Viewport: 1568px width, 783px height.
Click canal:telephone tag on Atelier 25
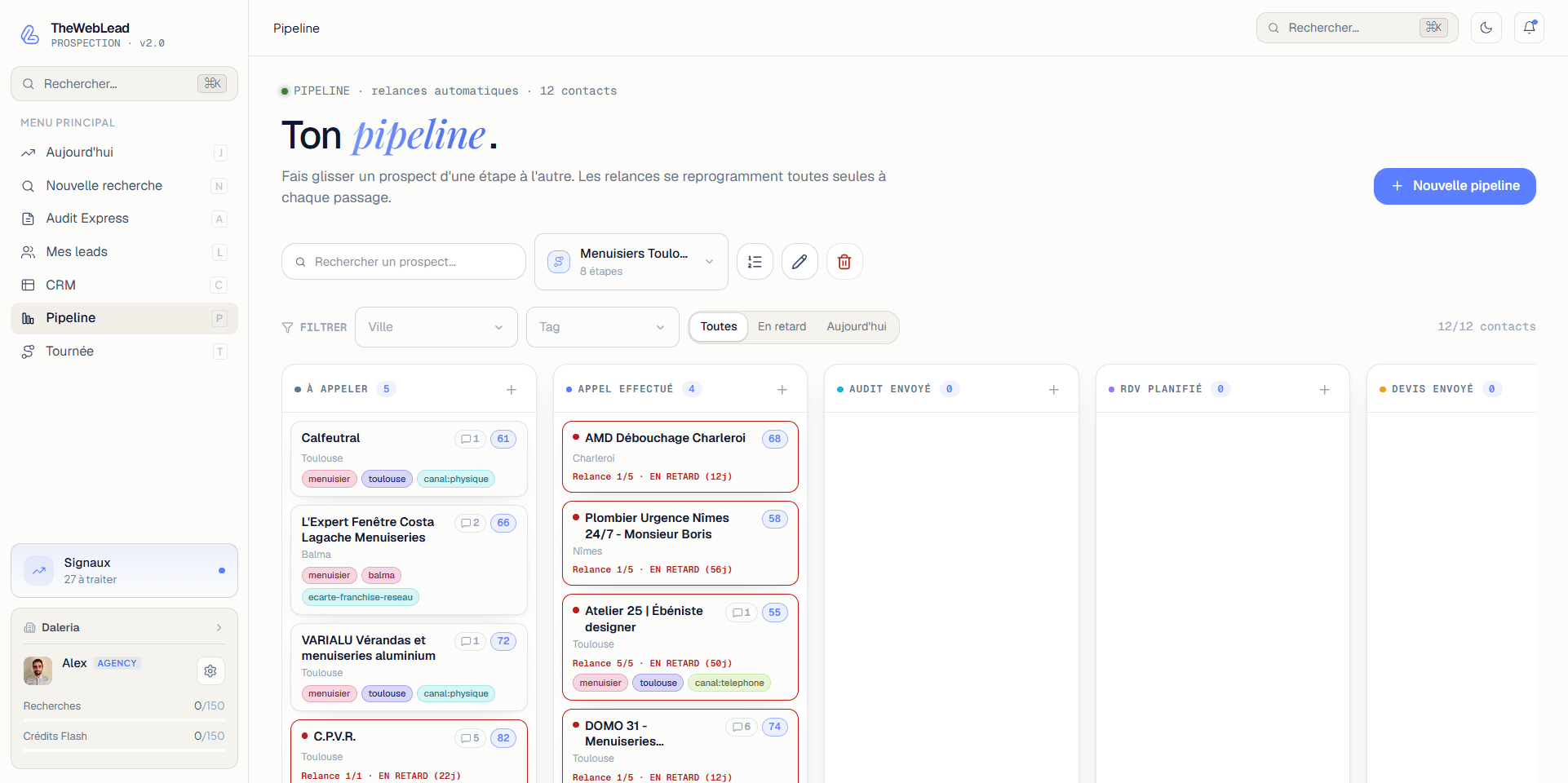(729, 683)
